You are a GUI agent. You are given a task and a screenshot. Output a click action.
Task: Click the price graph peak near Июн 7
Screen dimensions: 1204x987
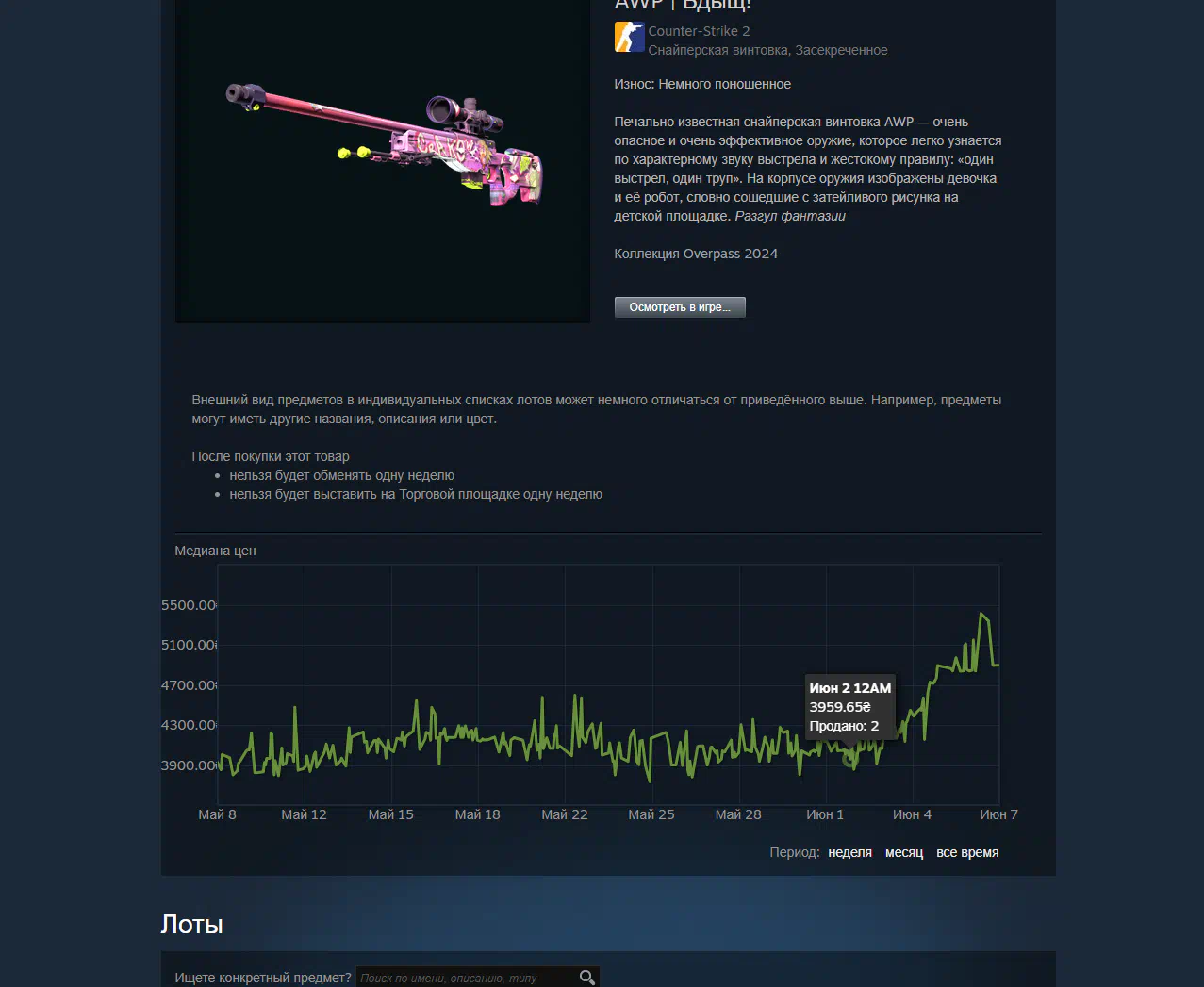point(982,615)
